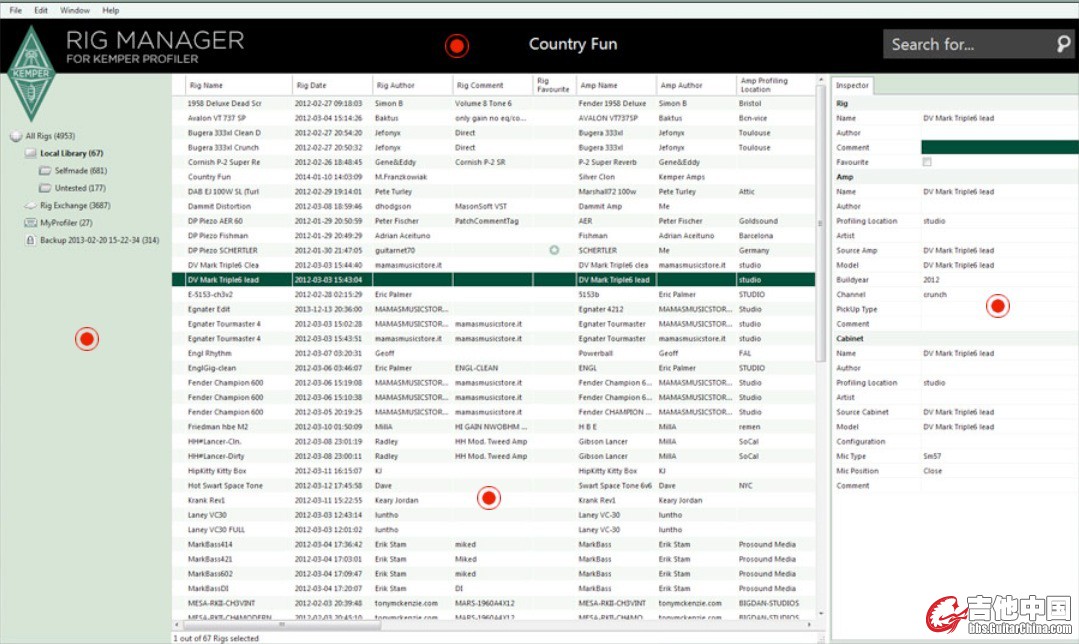Toggle the Favourite checkbox in Inspector

pos(927,162)
